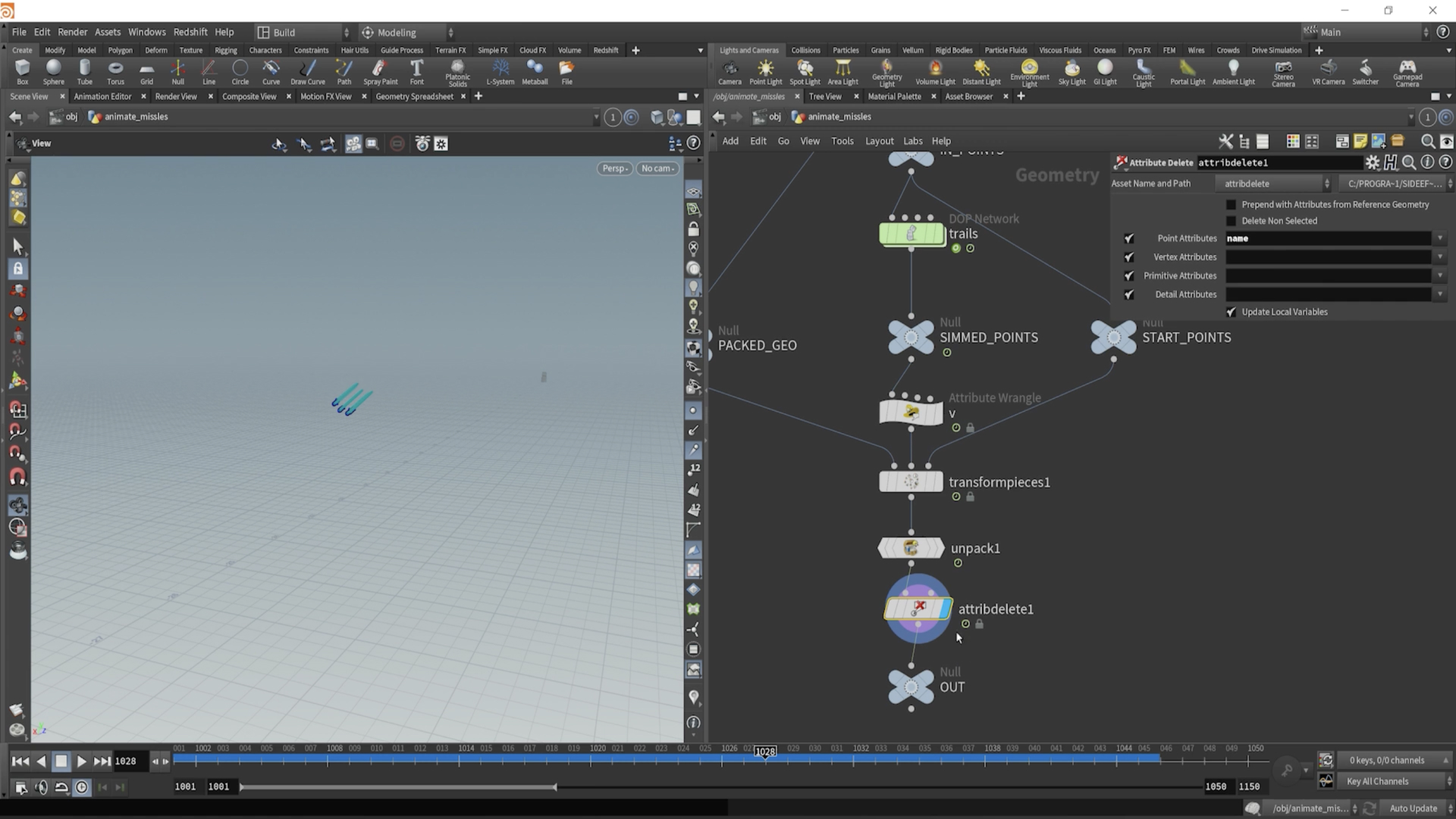This screenshot has height=819, width=1456.
Task: Toggle the Vertex Attributes checkbox
Action: (x=1128, y=257)
